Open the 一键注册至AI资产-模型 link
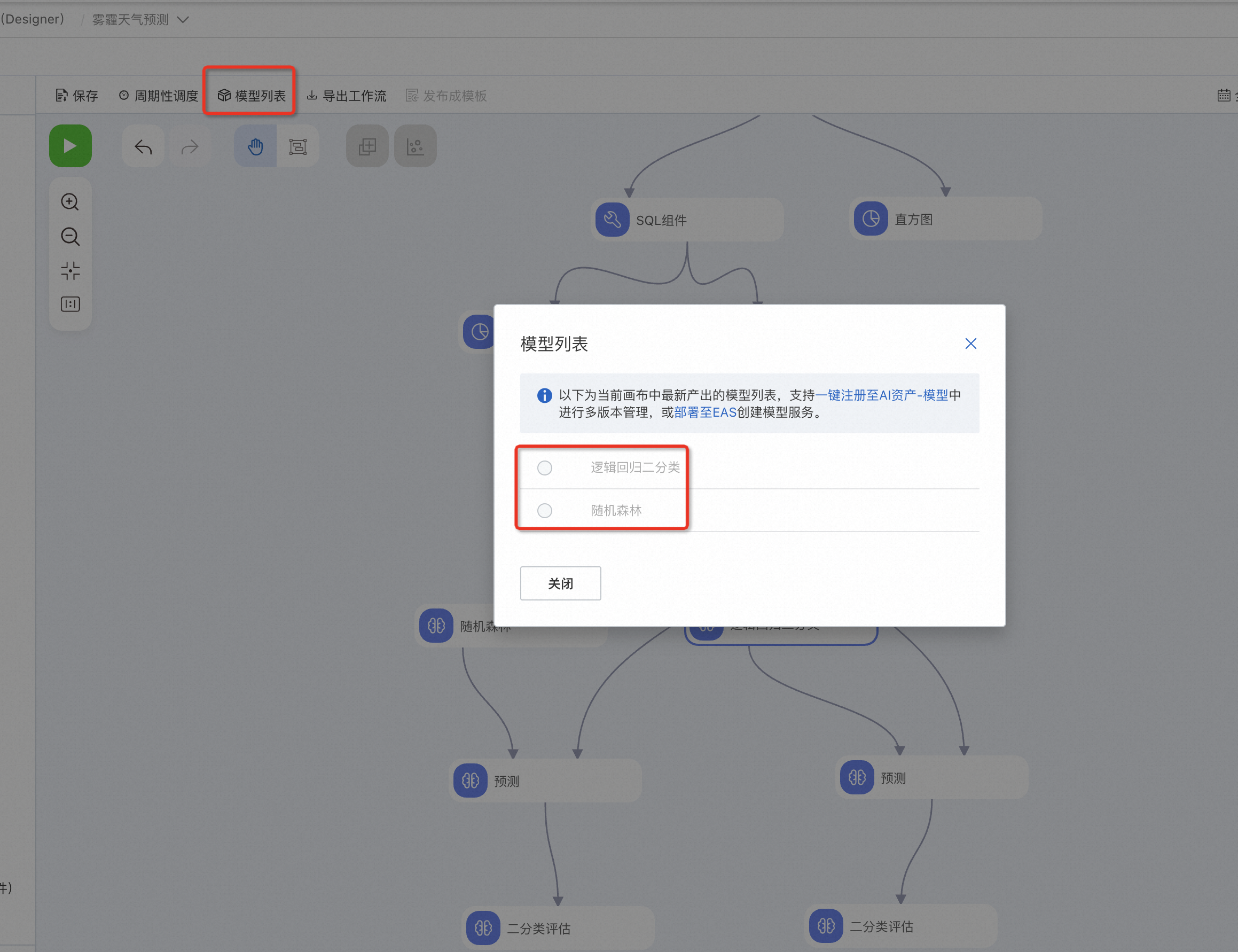Viewport: 1238px width, 952px height. 882,395
